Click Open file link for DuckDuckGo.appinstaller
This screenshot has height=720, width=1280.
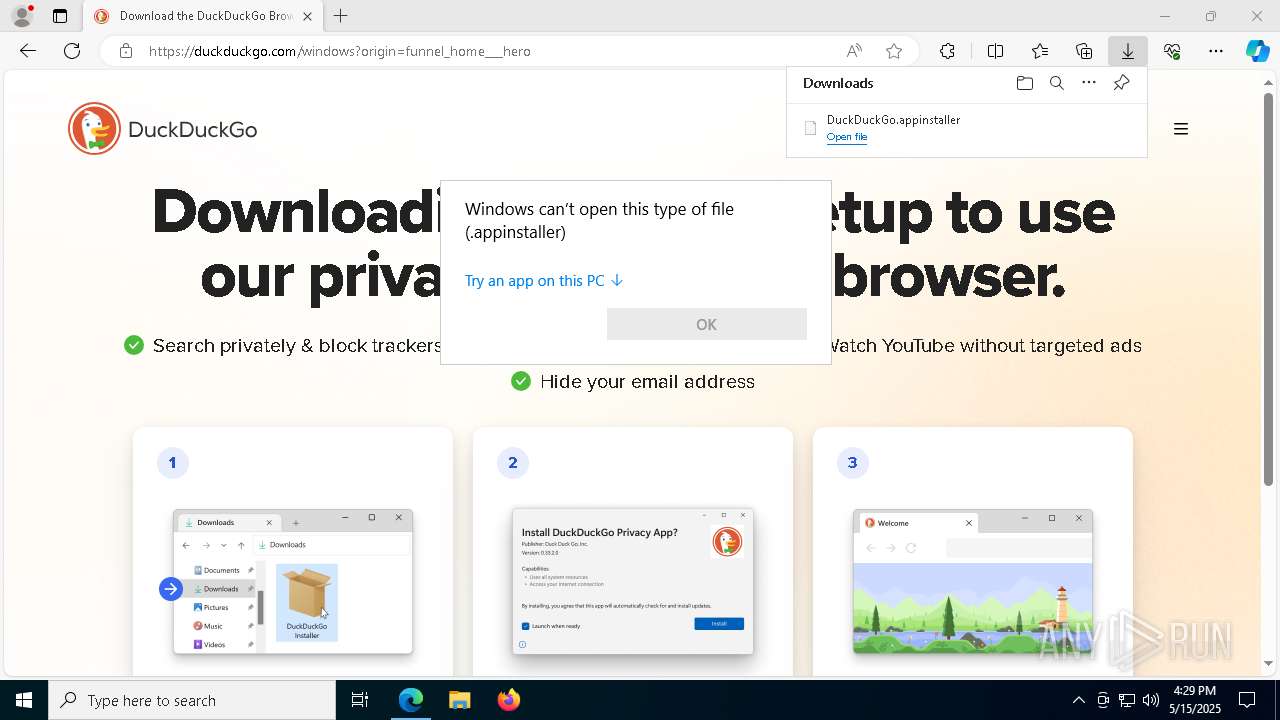coord(847,137)
